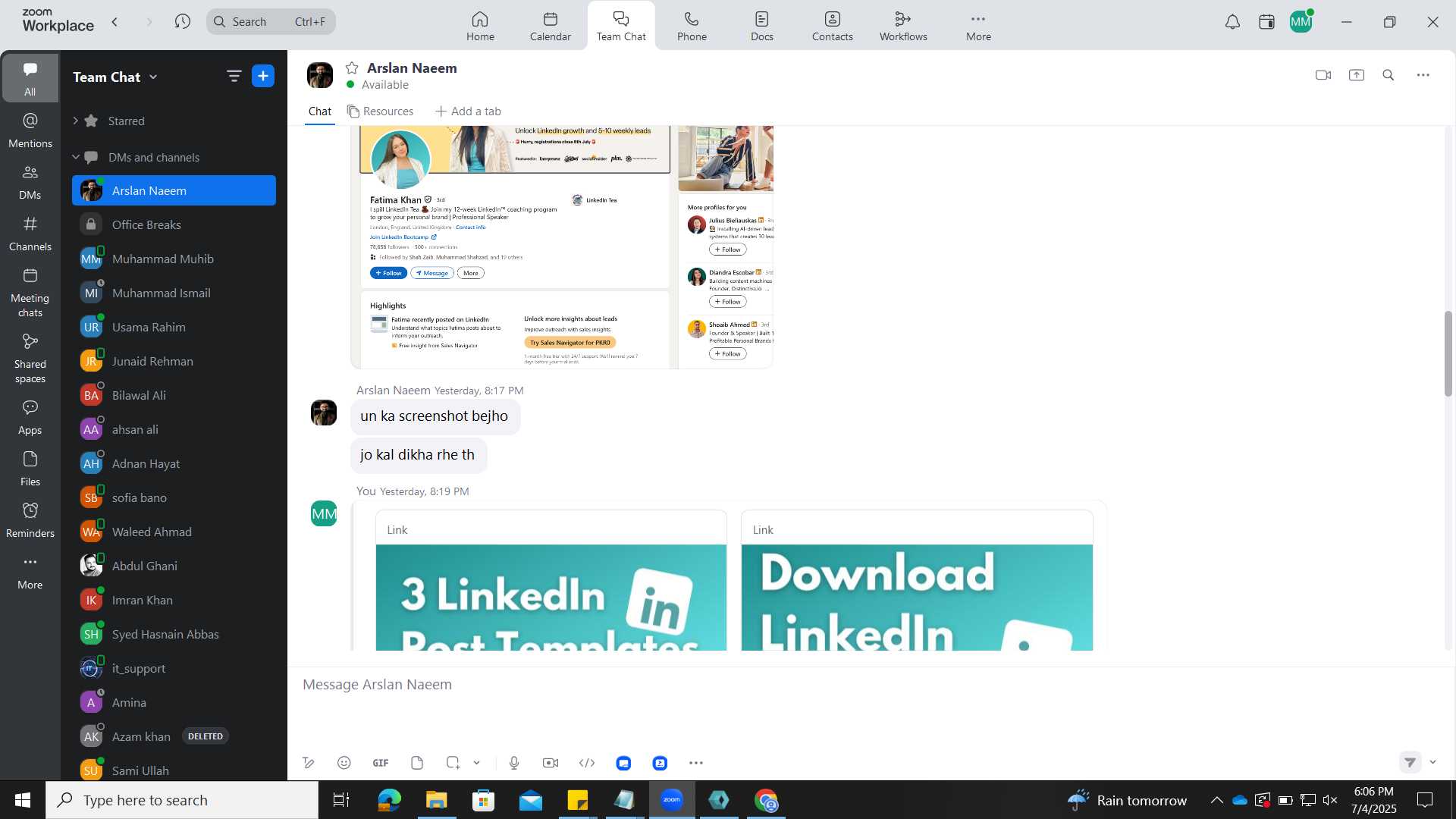This screenshot has width=1456, height=819.
Task: Open the sidebar More menu
Action: (x=30, y=572)
